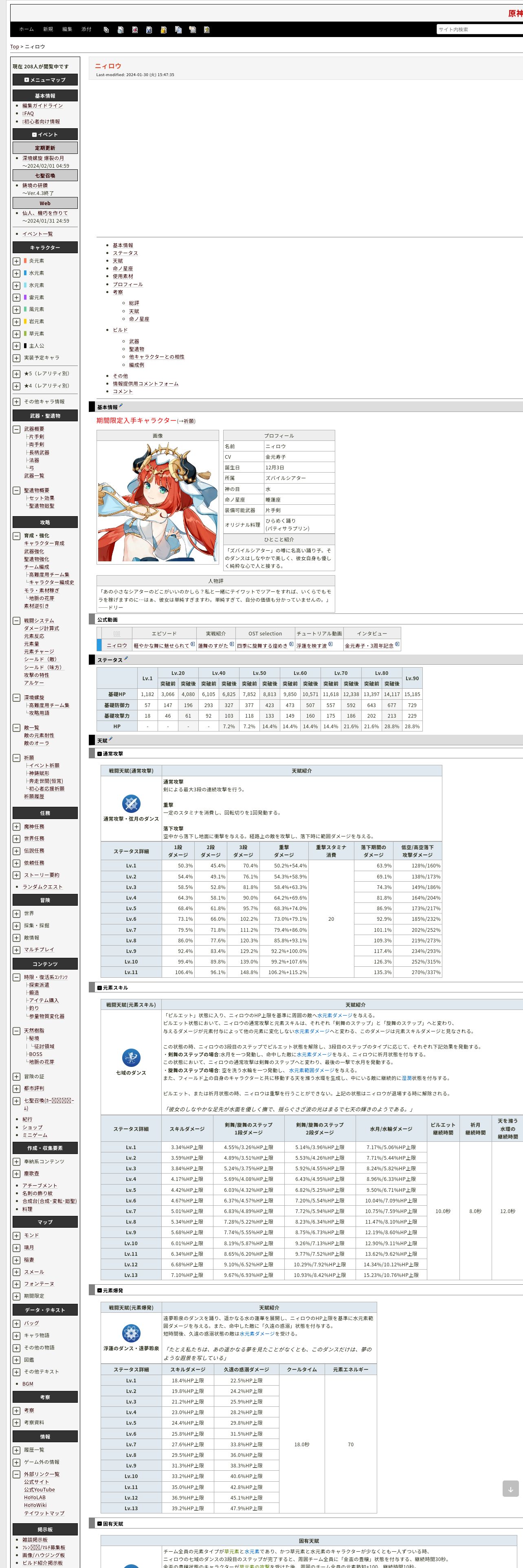The height and width of the screenshot is (1568, 523).
Task: Click green 草元素 color marker
Action: pyautogui.click(x=25, y=333)
